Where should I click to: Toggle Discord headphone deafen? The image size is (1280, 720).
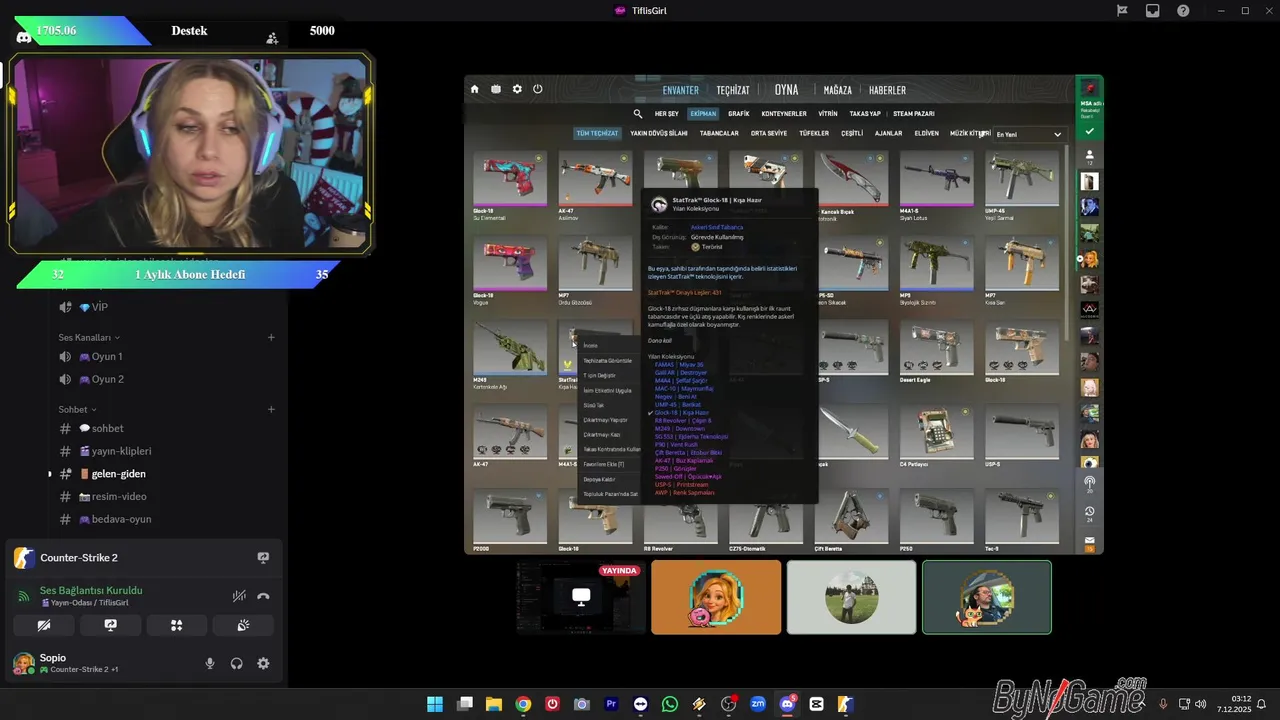[237, 663]
